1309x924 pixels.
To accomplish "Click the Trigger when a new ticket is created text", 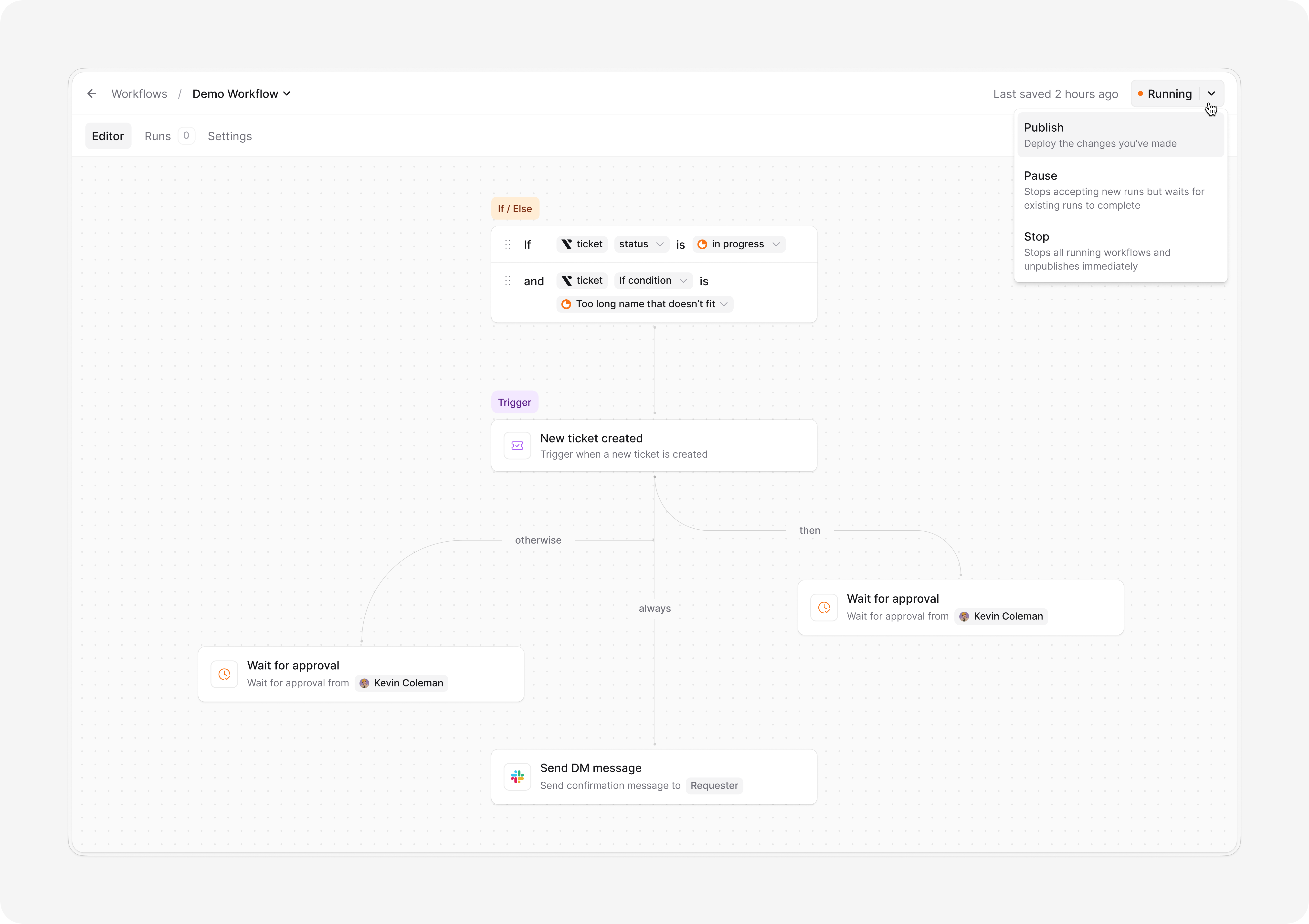I will tap(624, 454).
